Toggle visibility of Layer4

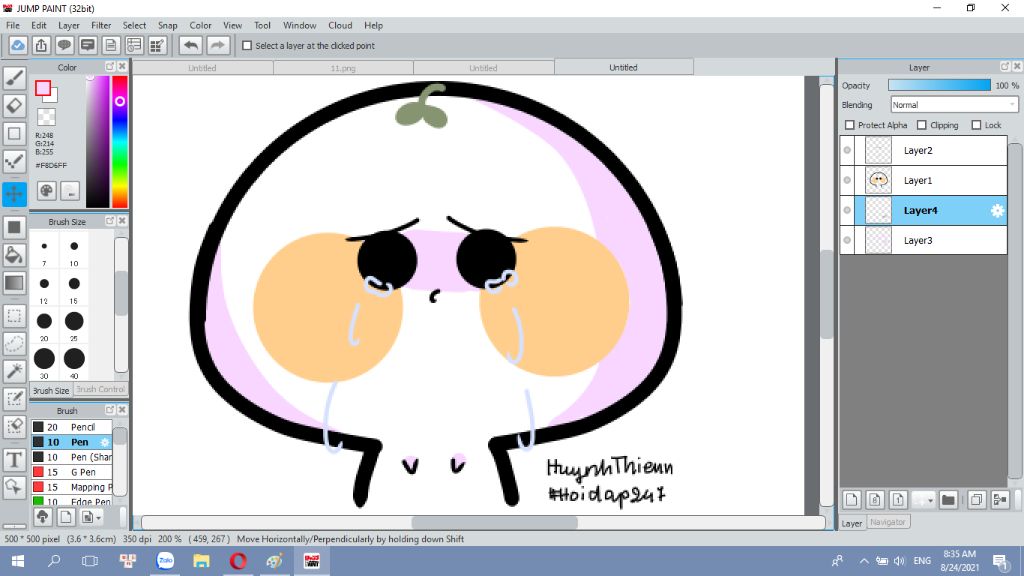point(847,210)
